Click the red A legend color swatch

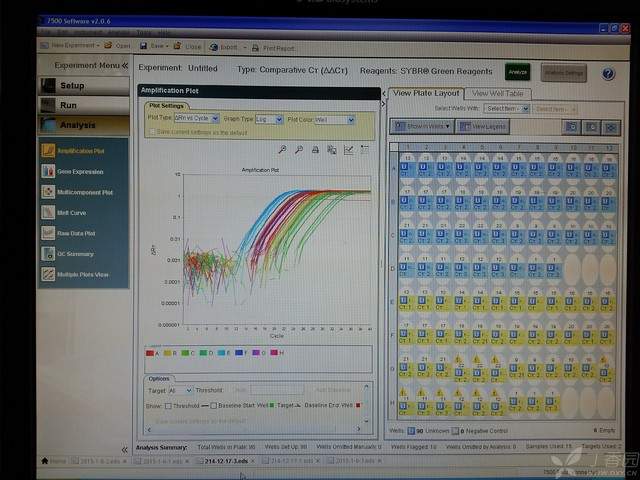tap(150, 353)
